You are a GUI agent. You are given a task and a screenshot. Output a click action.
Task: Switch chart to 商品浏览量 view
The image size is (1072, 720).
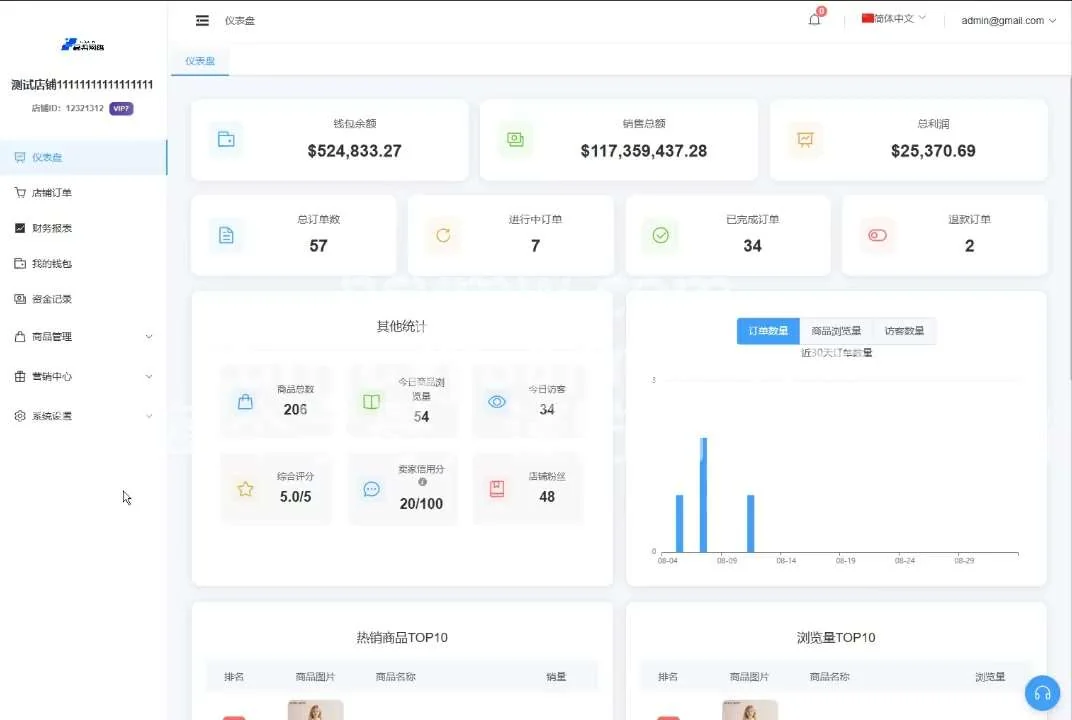click(x=836, y=331)
